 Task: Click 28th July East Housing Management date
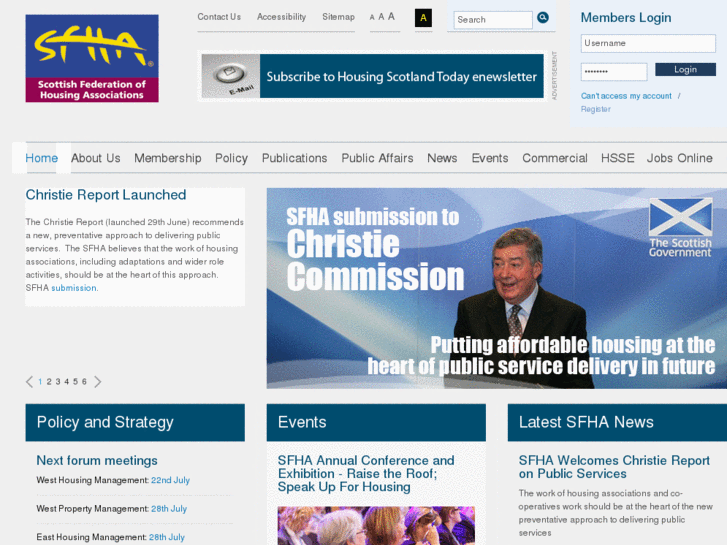coord(167,537)
